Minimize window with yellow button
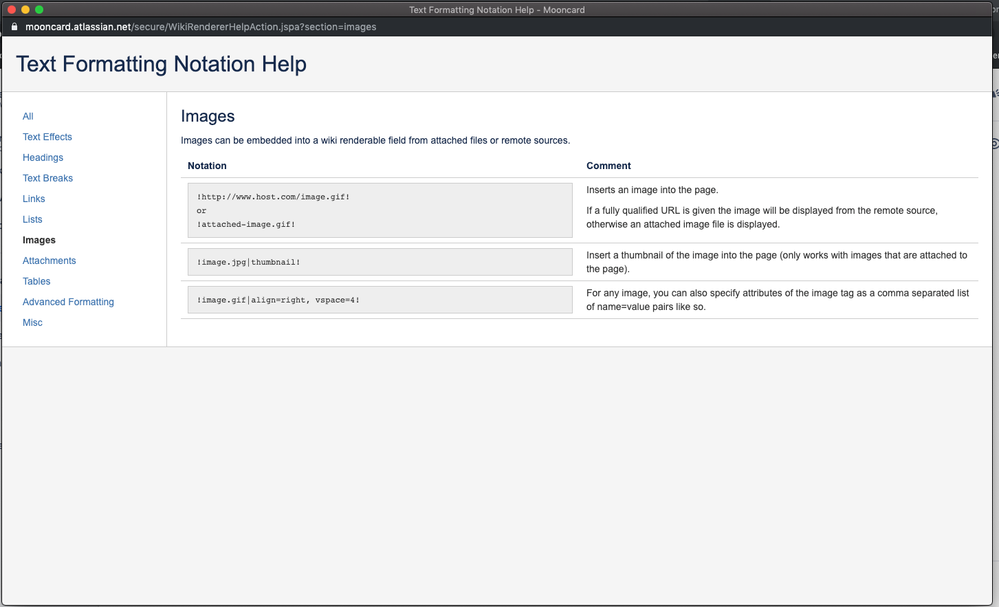Screen dimensions: 999x607 [25, 10]
